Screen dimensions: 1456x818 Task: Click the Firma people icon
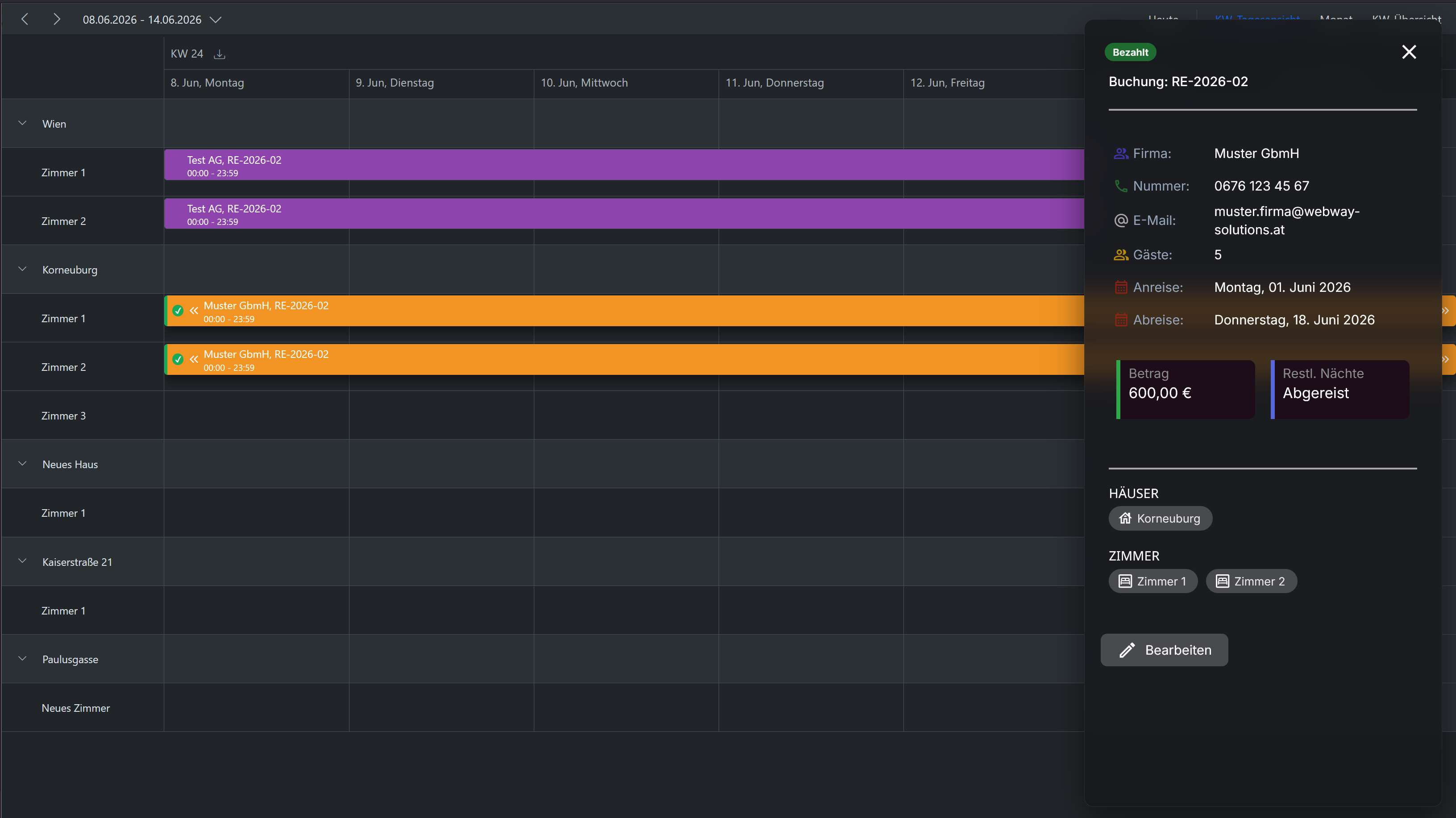click(1121, 154)
